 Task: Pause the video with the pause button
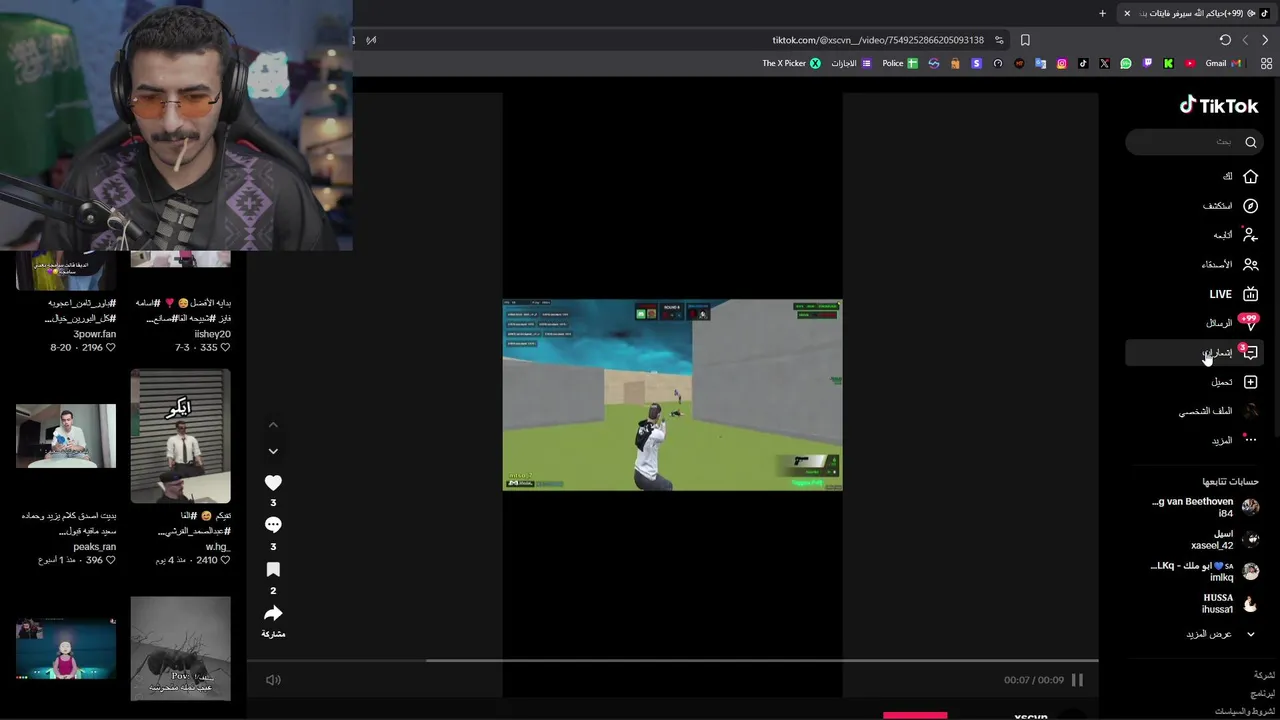coord(1077,680)
